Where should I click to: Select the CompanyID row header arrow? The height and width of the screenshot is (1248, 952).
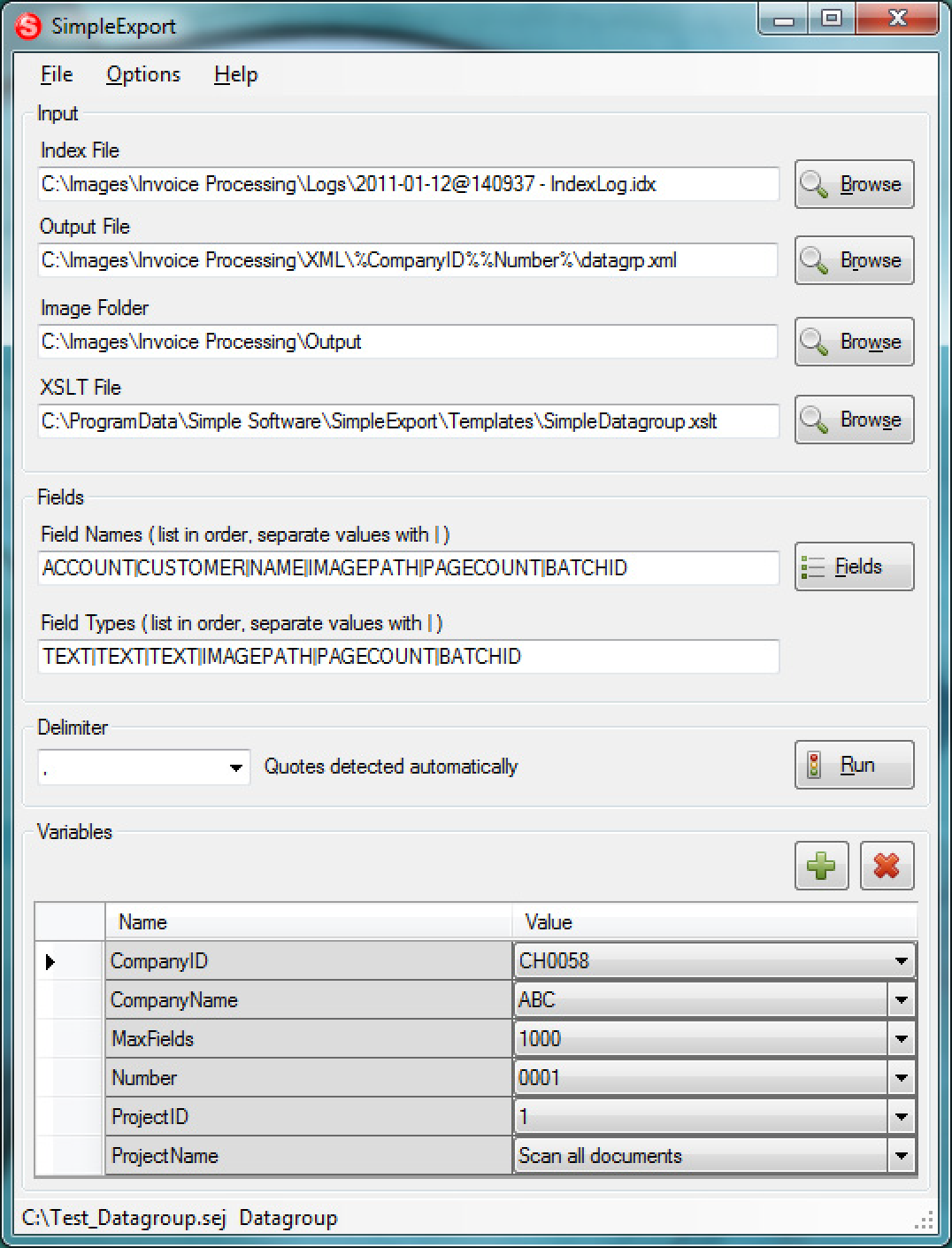point(70,961)
